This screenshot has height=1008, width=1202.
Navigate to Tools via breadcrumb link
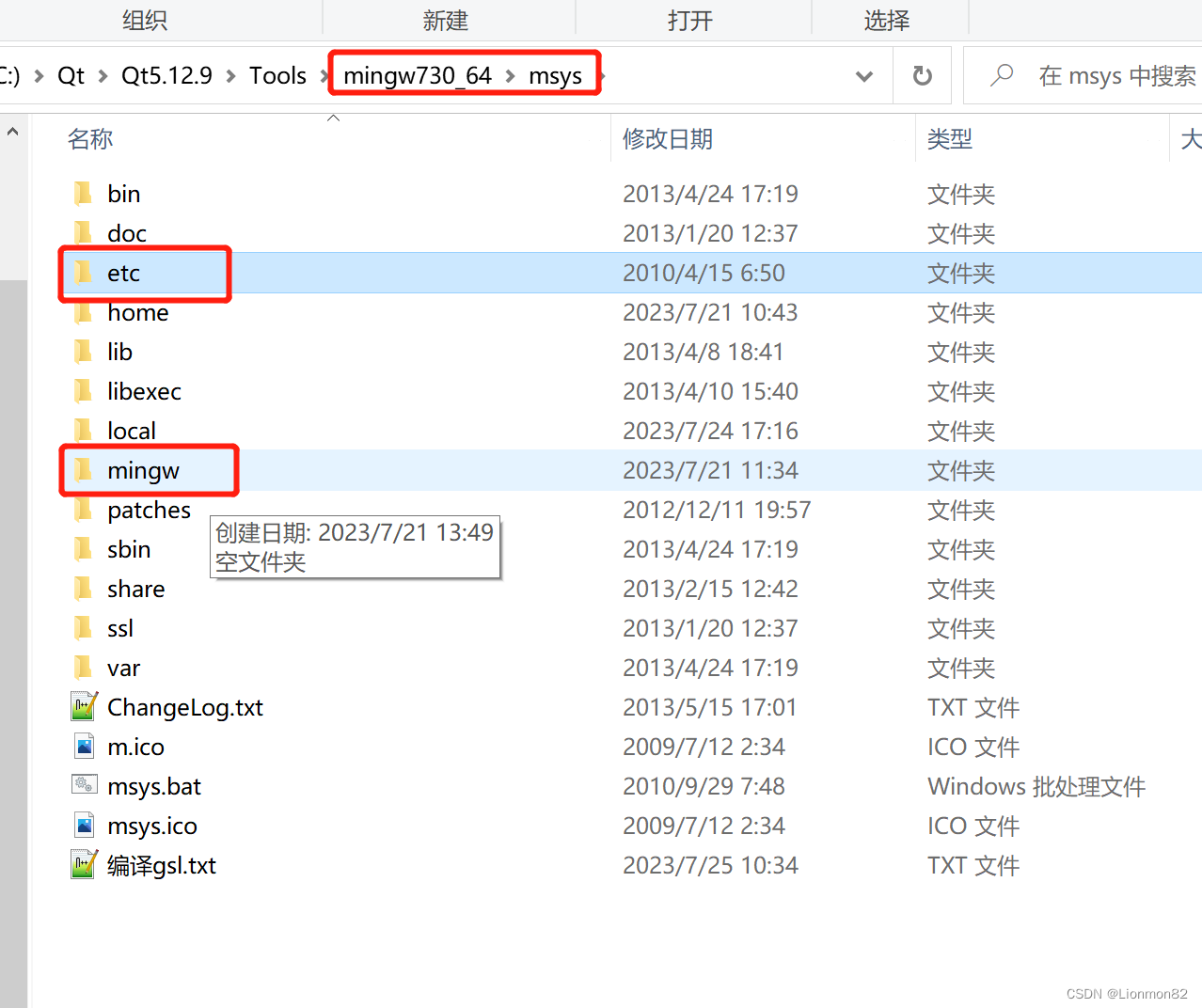[277, 75]
